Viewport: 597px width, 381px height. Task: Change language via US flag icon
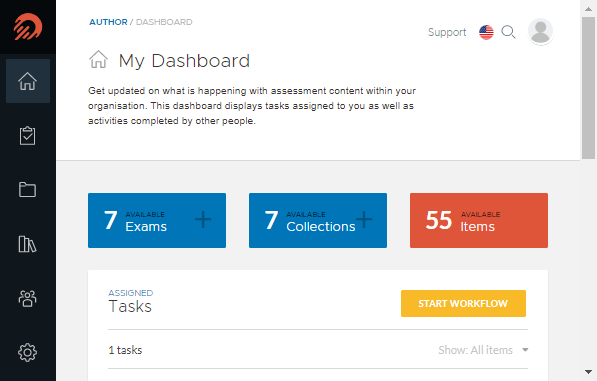click(486, 32)
